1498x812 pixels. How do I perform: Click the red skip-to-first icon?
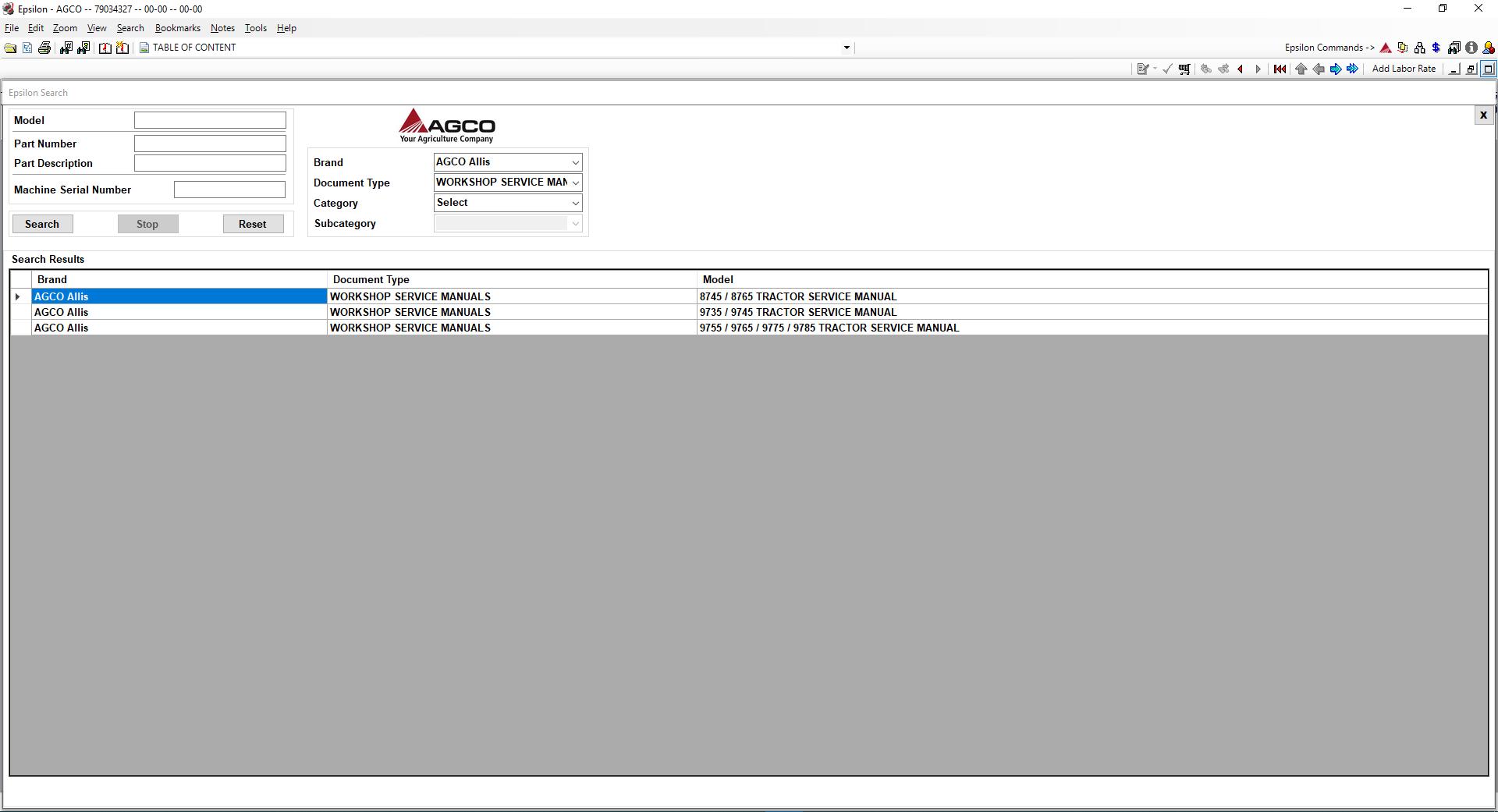coord(1280,69)
